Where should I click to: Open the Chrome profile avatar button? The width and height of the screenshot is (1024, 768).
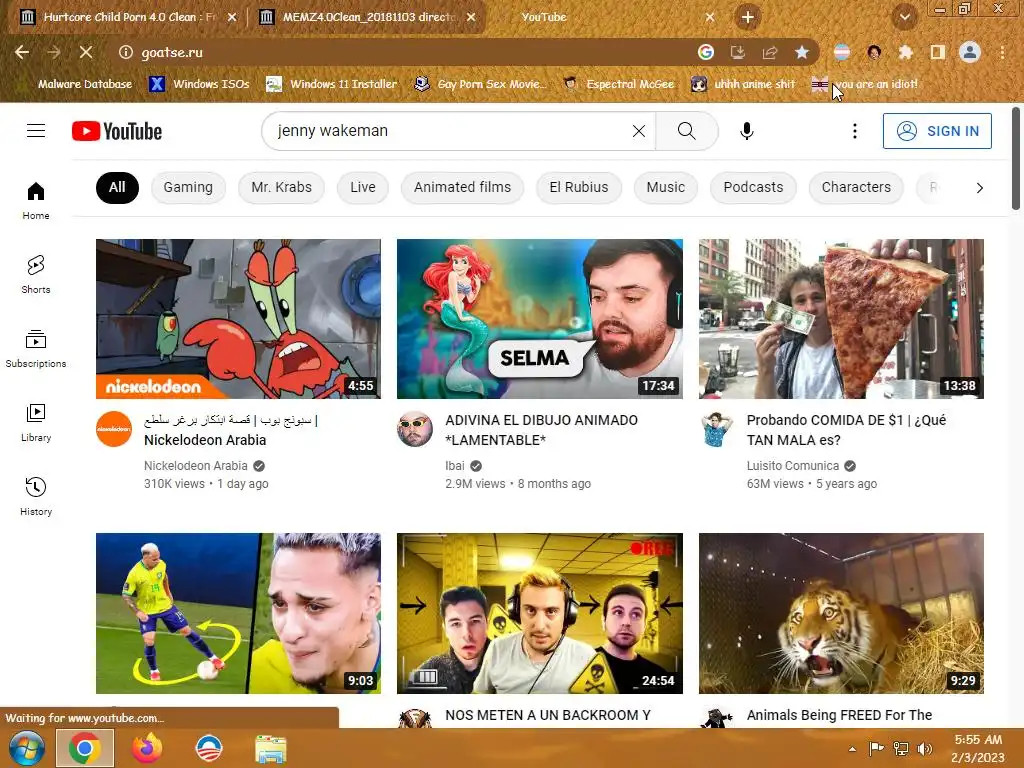coord(970,52)
